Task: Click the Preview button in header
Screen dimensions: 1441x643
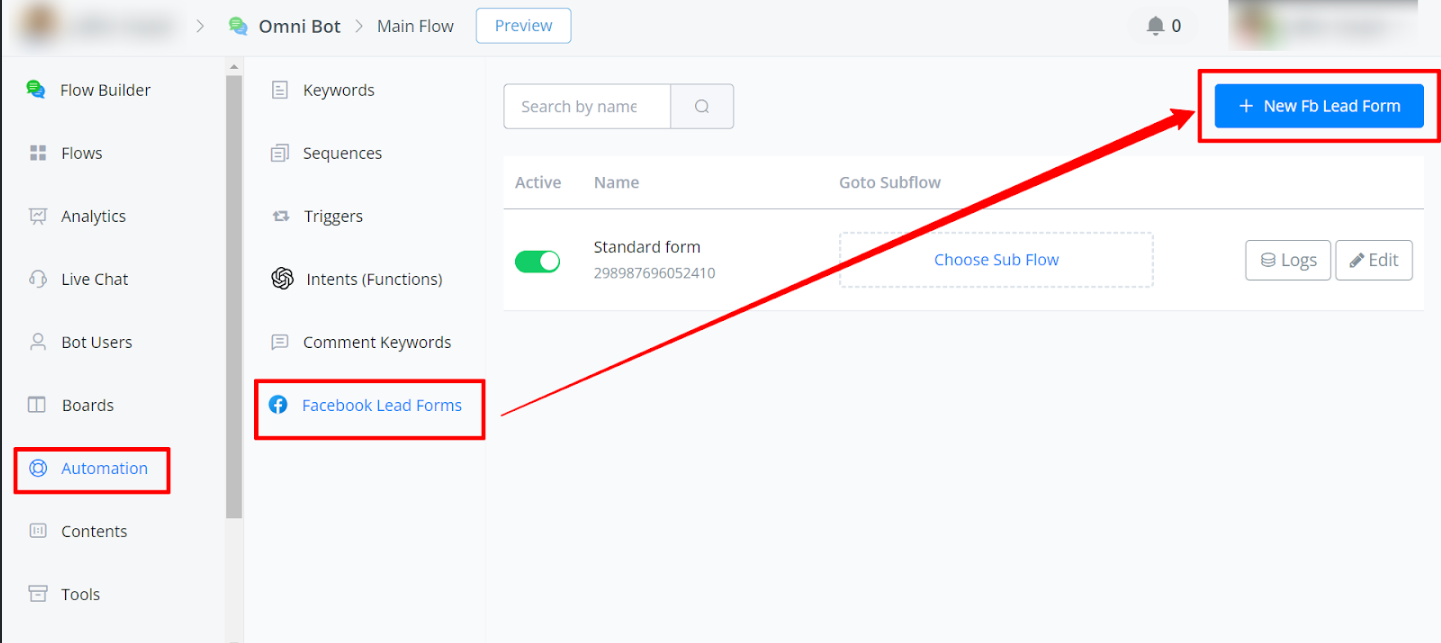Action: pyautogui.click(x=523, y=26)
